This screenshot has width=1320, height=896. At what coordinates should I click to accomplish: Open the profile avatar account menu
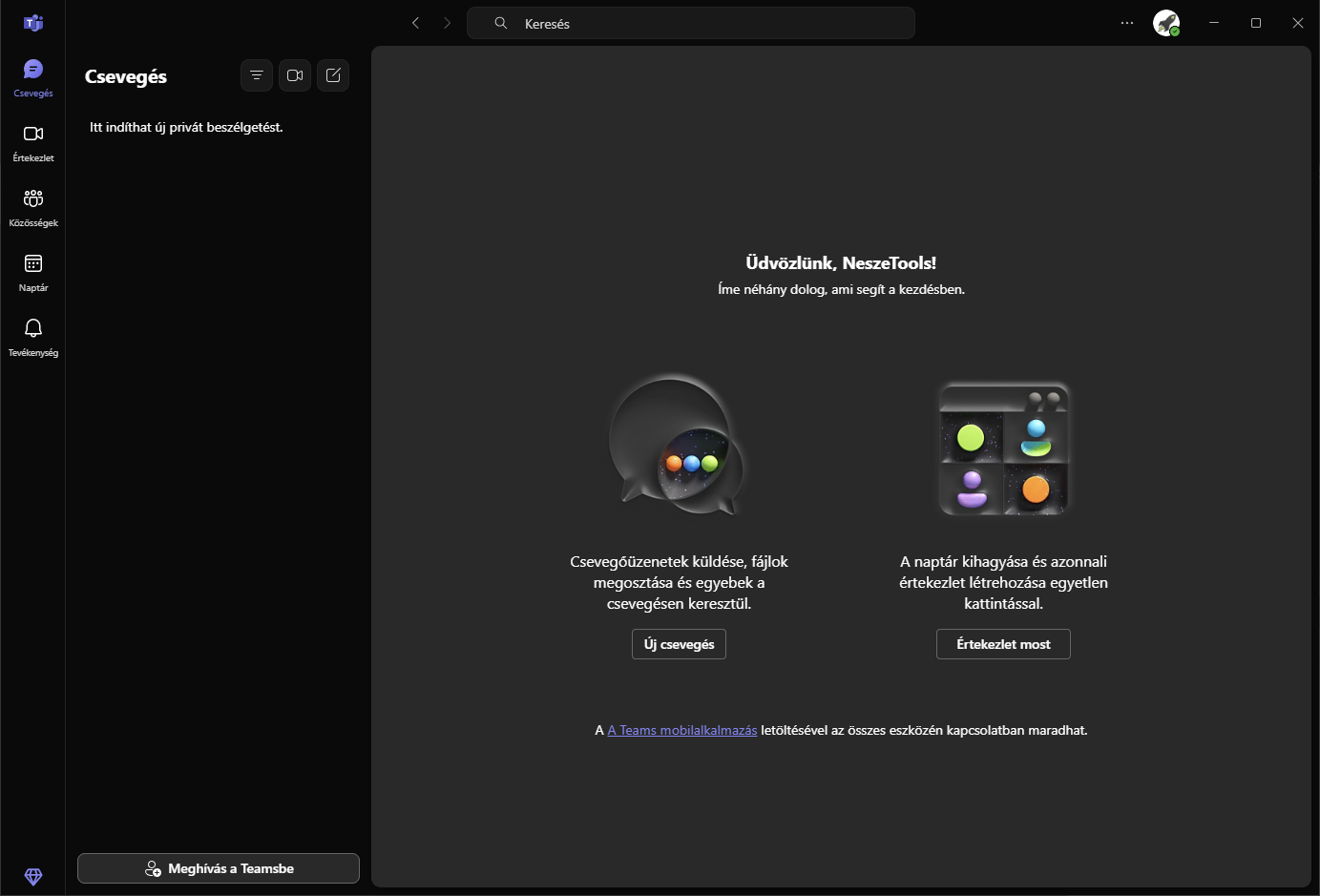[1166, 23]
